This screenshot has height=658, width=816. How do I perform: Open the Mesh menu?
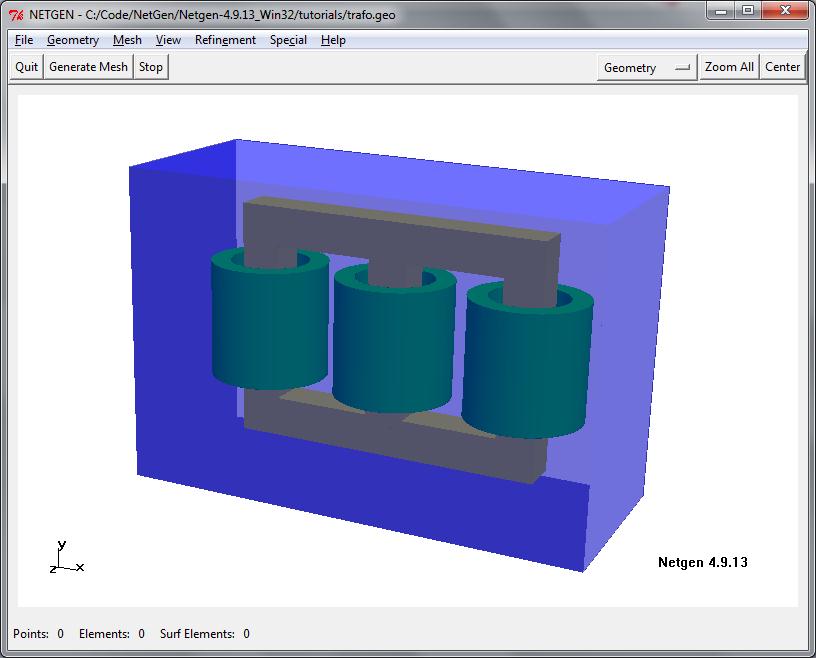click(127, 40)
